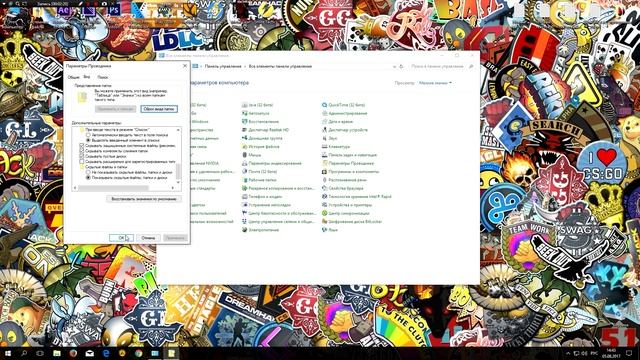
Task: Open the Windows Start button
Action: pos(8,353)
